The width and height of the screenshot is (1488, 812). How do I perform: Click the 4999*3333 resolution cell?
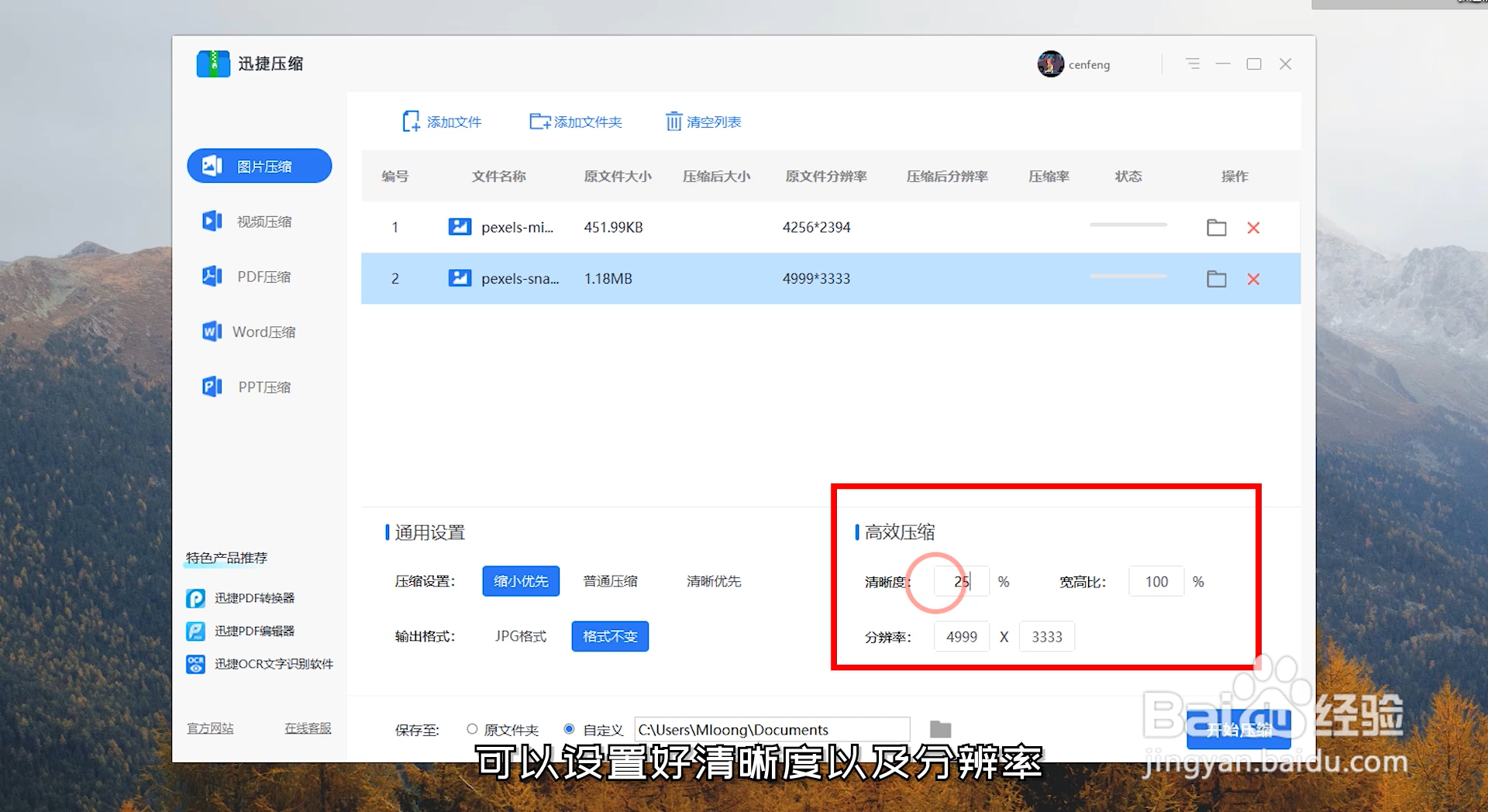click(x=816, y=278)
